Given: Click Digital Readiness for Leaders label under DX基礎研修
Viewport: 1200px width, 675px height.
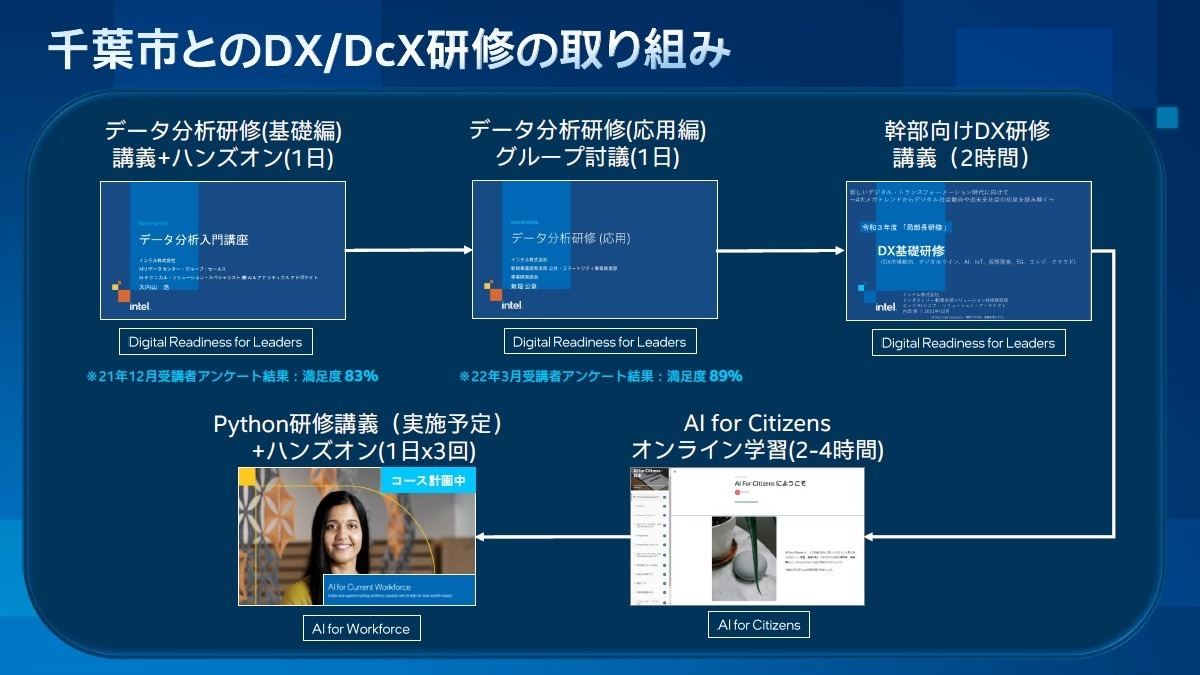Looking at the screenshot, I should [968, 343].
